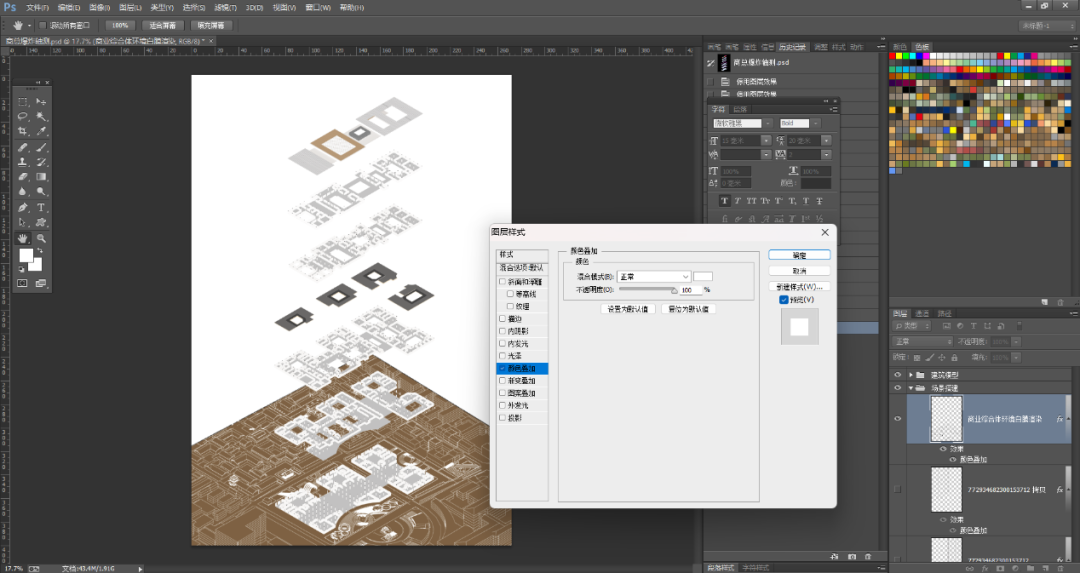This screenshot has height=573, width=1080.
Task: Click the foreground color swatch
Action: pyautogui.click(x=25, y=256)
